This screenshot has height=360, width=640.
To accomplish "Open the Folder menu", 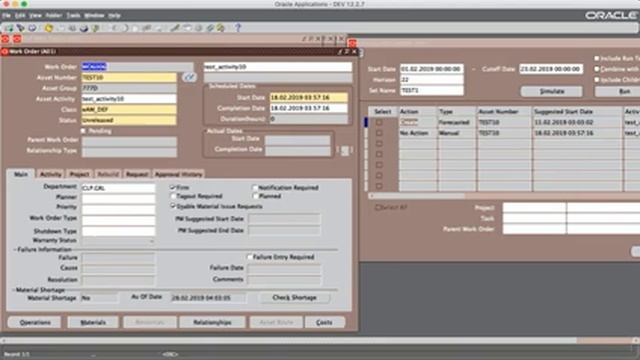I will coord(53,16).
